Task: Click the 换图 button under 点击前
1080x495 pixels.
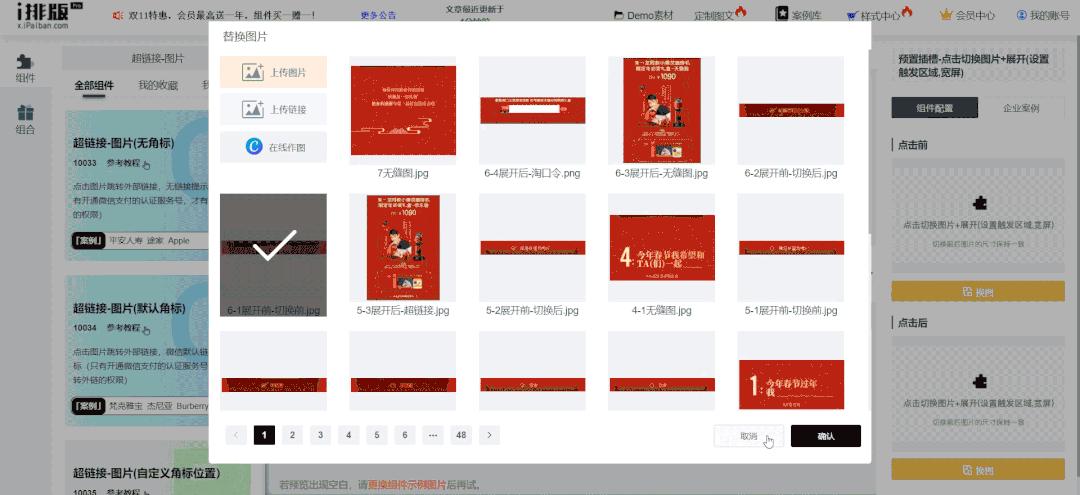Action: coord(978,292)
